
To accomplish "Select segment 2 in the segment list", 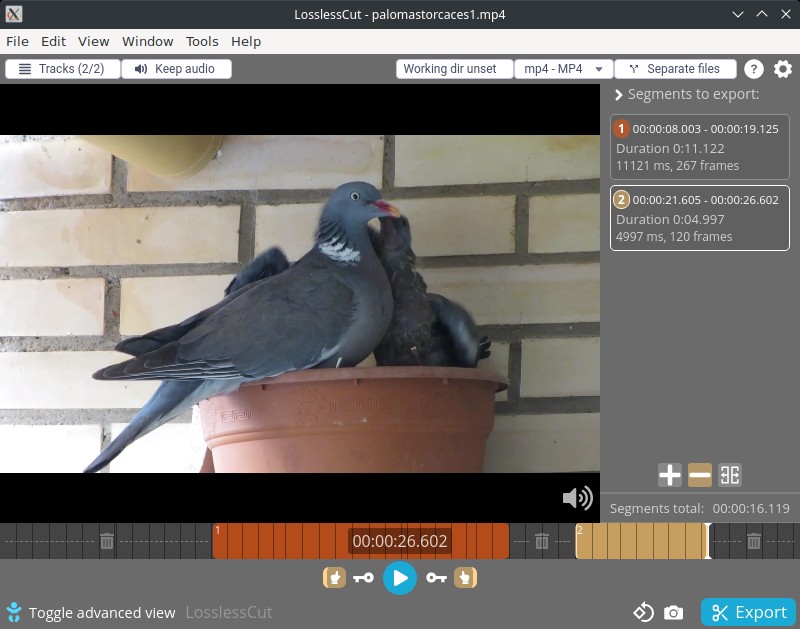I will tap(699, 218).
